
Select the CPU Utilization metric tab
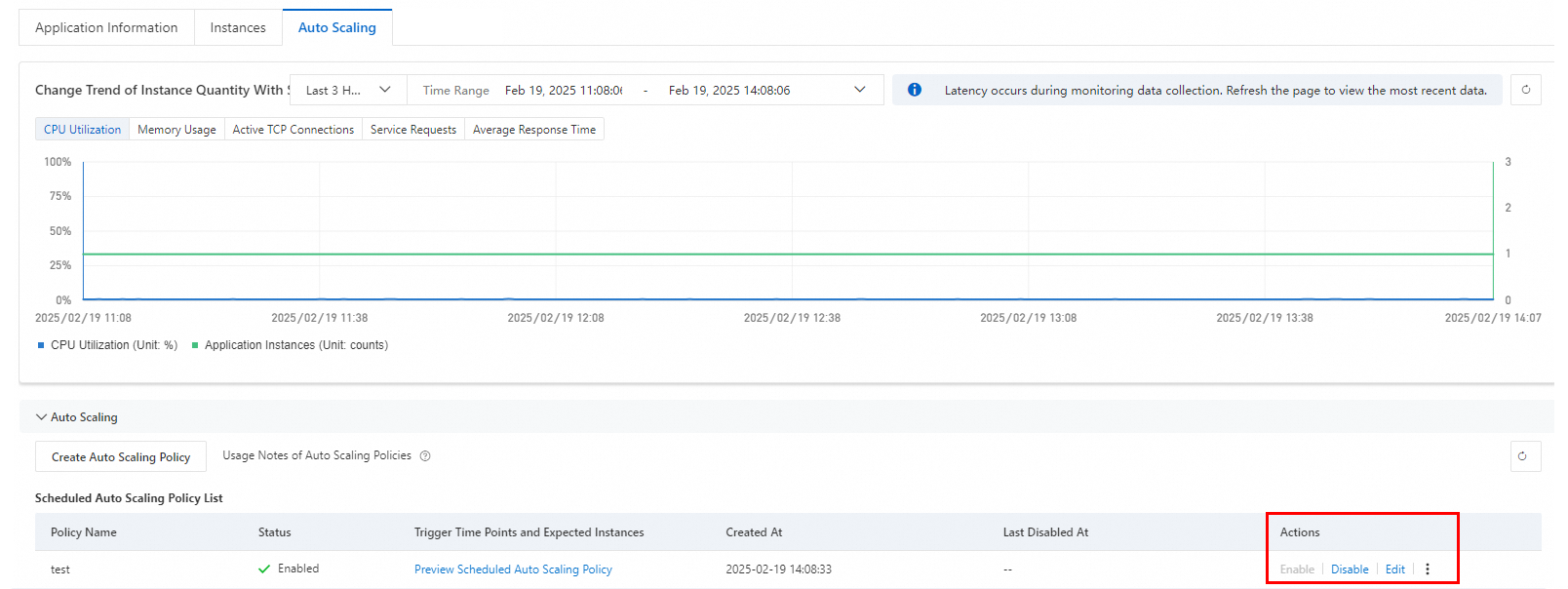tap(83, 130)
